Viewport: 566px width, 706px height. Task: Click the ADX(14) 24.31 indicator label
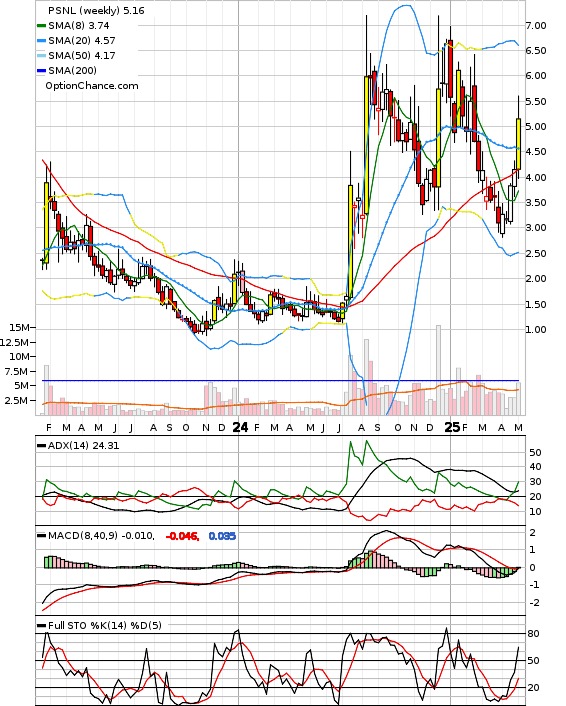coord(83,446)
